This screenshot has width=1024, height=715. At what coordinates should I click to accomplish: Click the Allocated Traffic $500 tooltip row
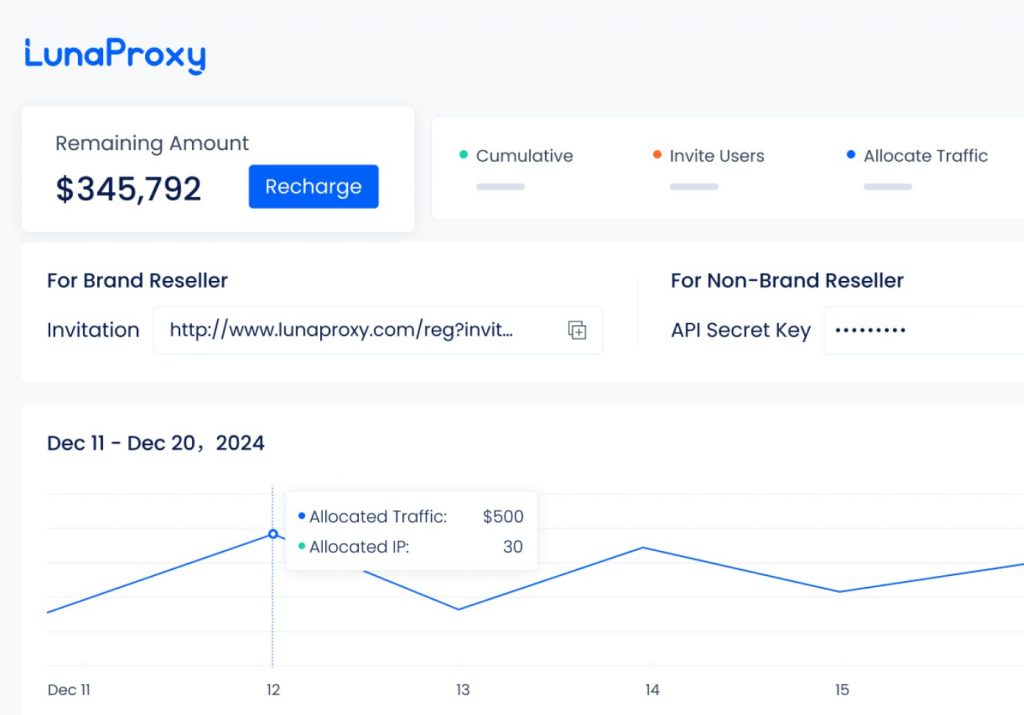point(411,516)
